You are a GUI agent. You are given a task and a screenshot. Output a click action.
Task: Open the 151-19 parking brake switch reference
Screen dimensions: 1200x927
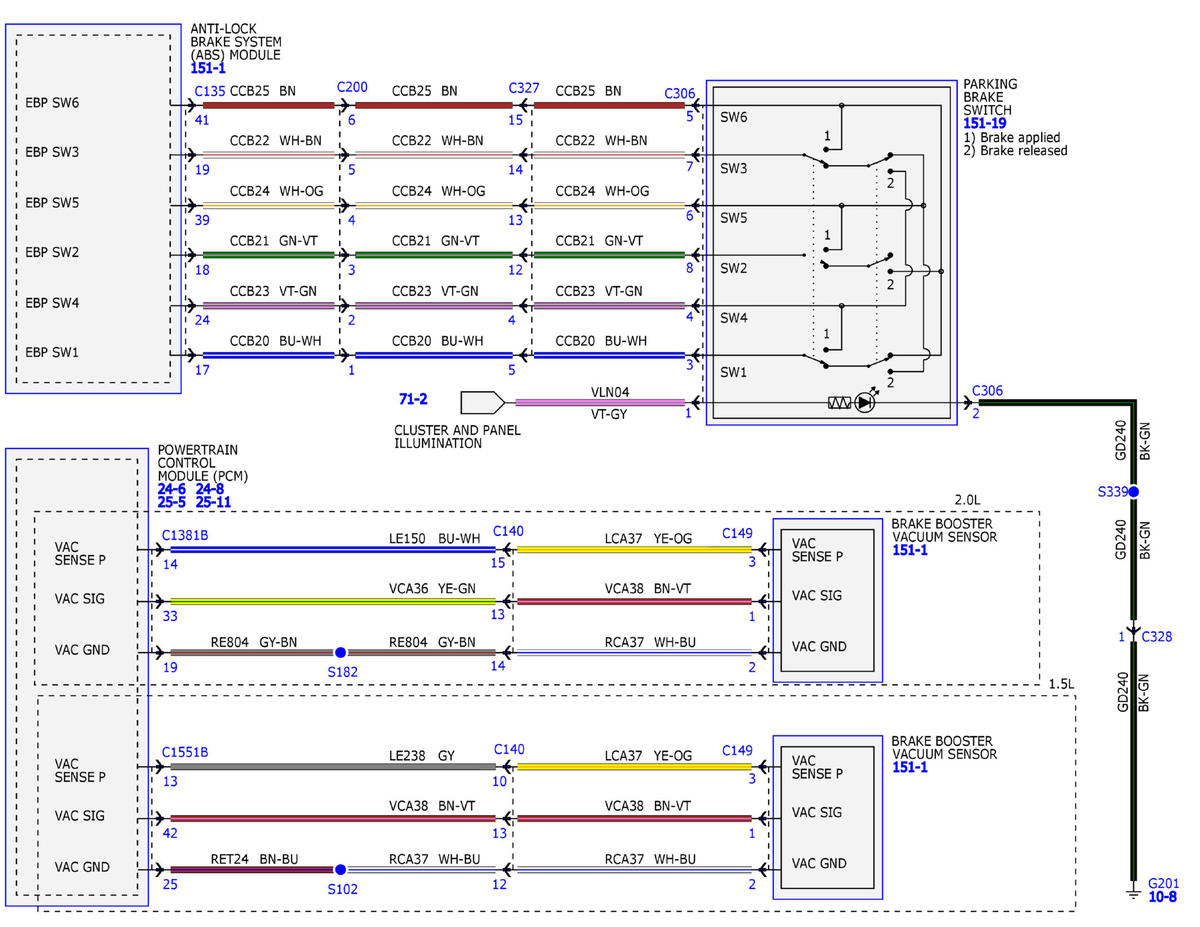click(x=984, y=124)
